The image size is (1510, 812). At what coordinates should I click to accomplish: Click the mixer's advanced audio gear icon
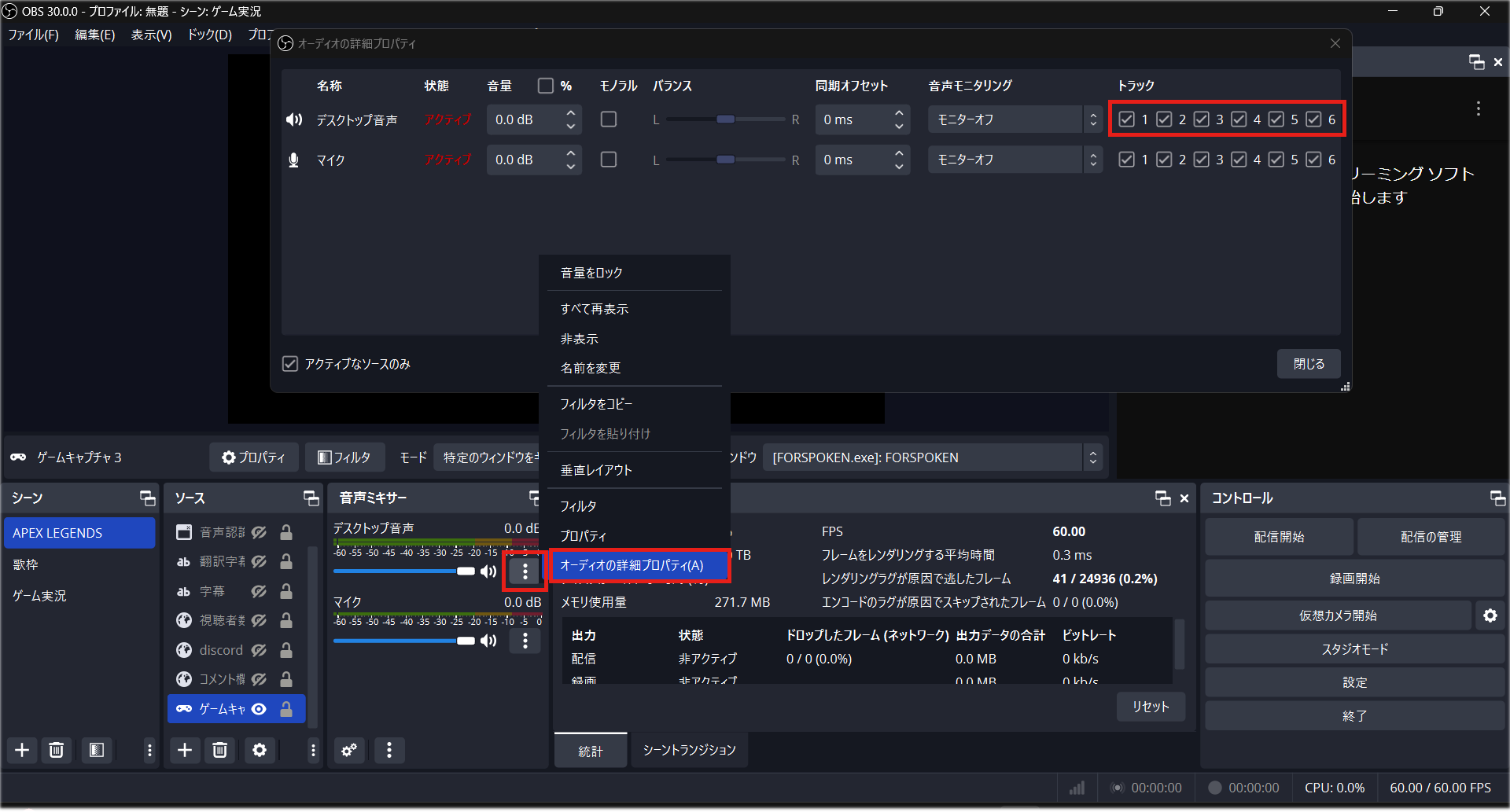(x=349, y=750)
